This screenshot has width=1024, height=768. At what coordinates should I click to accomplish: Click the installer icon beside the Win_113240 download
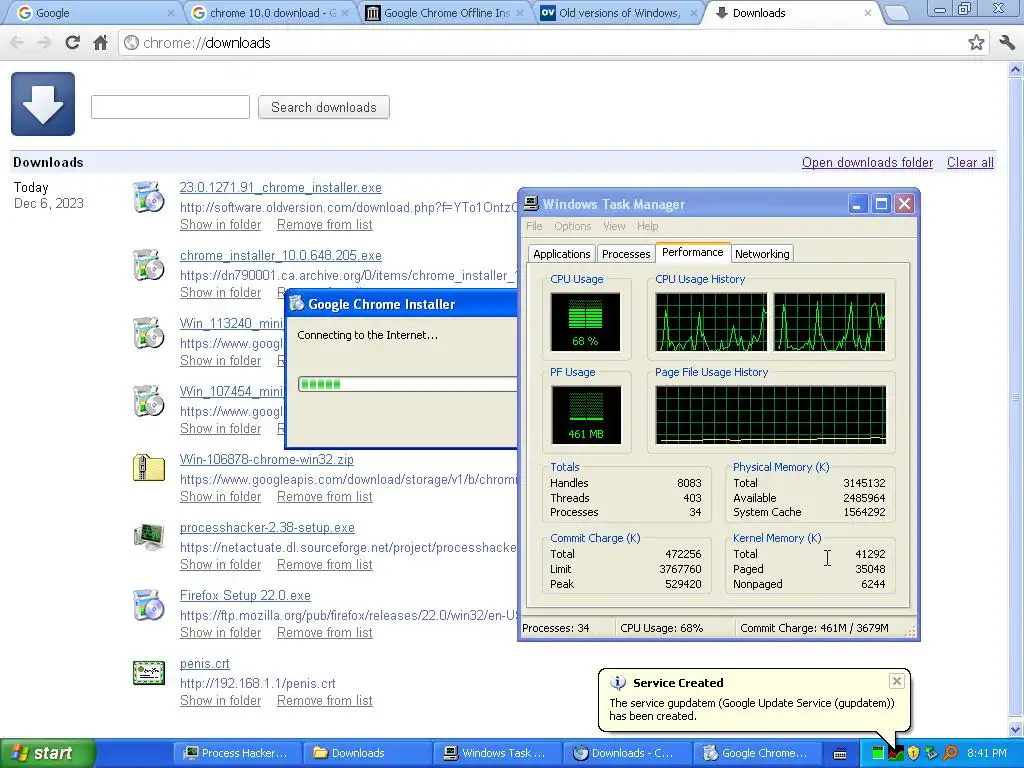coord(149,333)
